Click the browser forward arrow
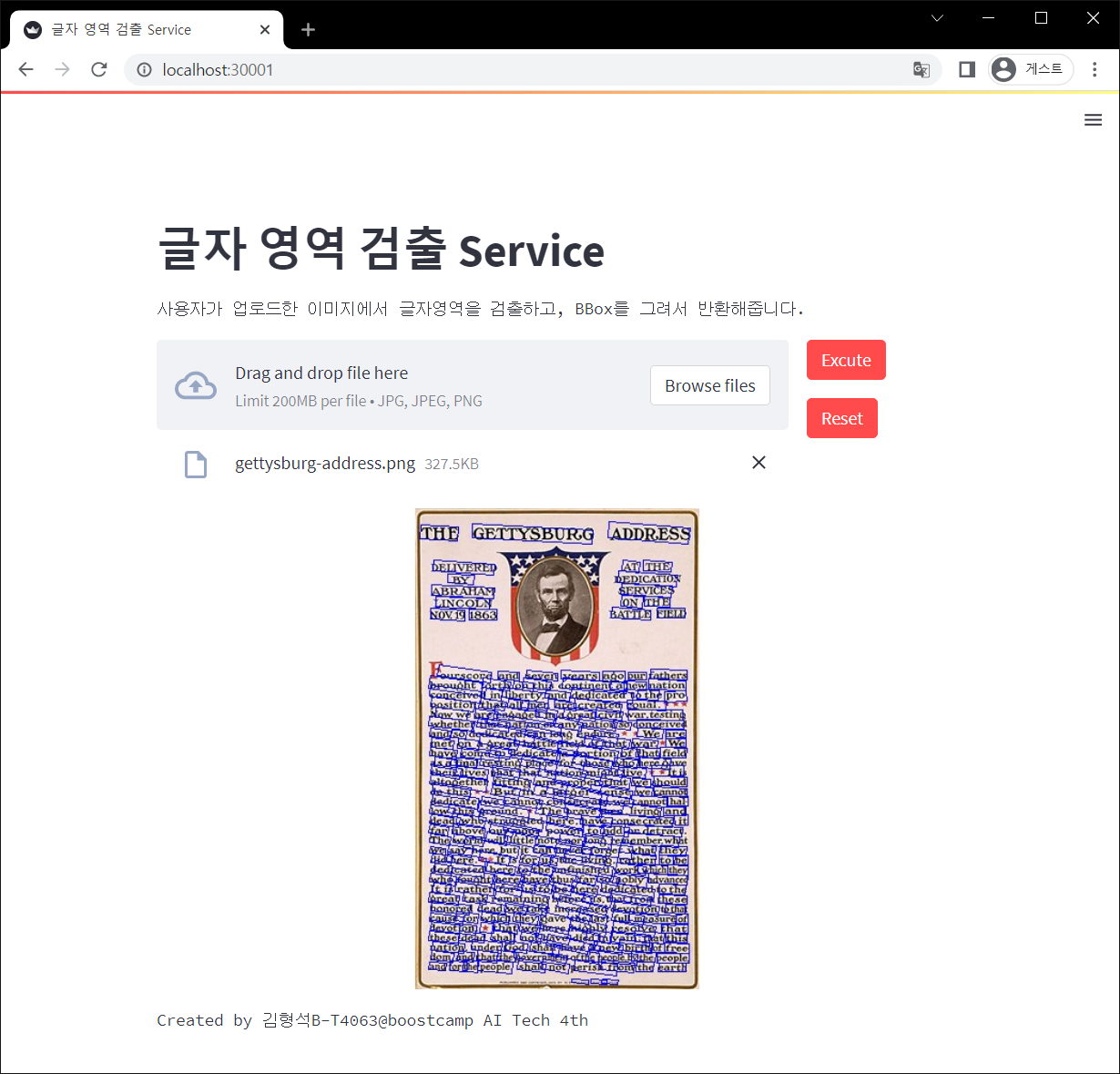This screenshot has width=1120, height=1074. [x=62, y=70]
